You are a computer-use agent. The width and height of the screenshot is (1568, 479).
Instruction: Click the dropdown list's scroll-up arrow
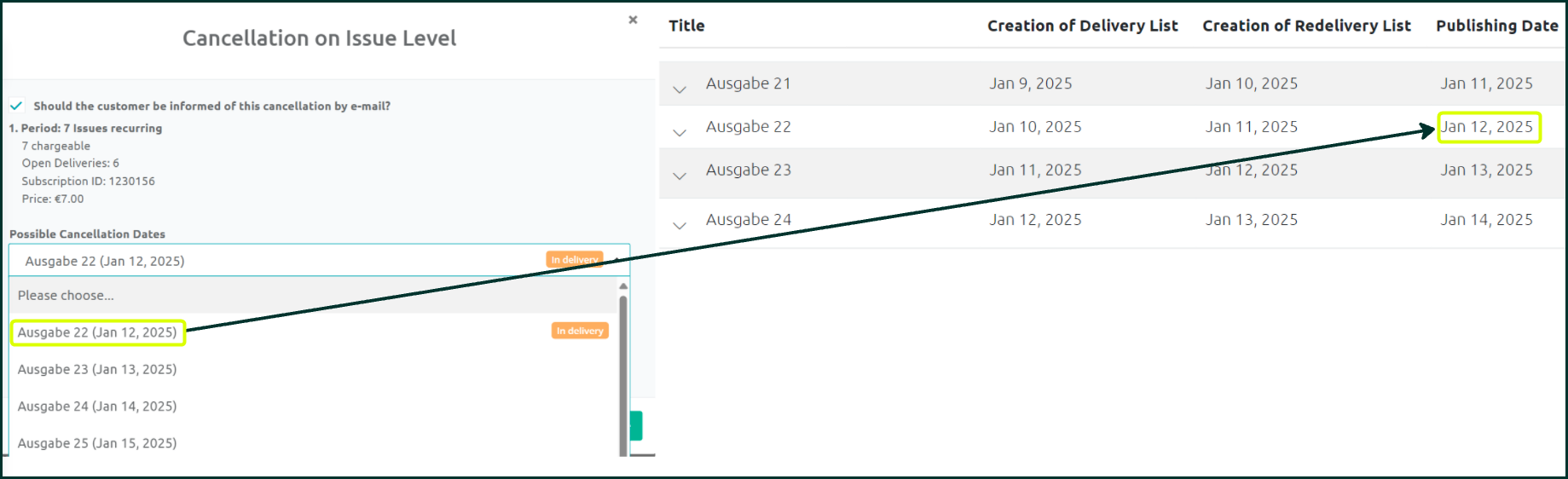point(623,286)
